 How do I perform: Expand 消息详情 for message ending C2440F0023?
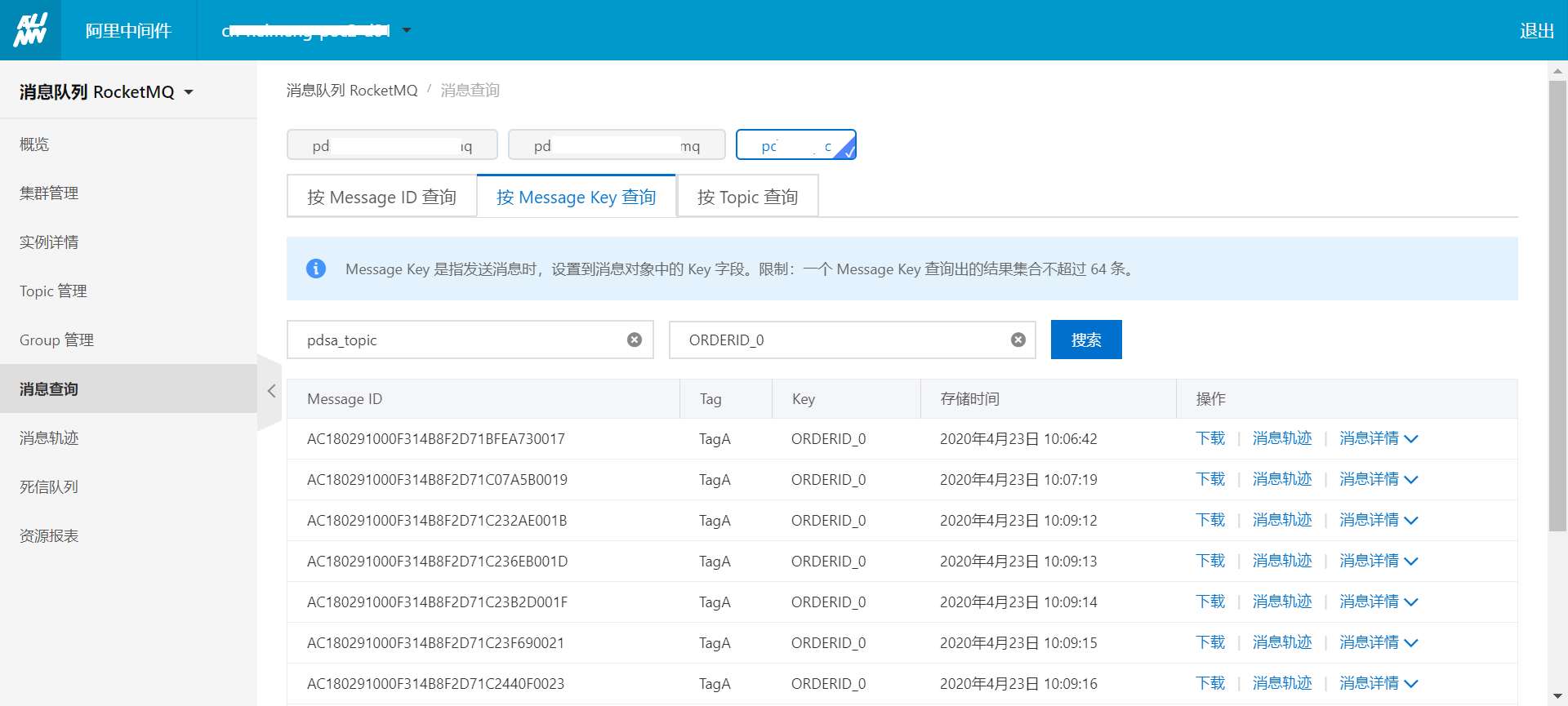(x=1379, y=683)
